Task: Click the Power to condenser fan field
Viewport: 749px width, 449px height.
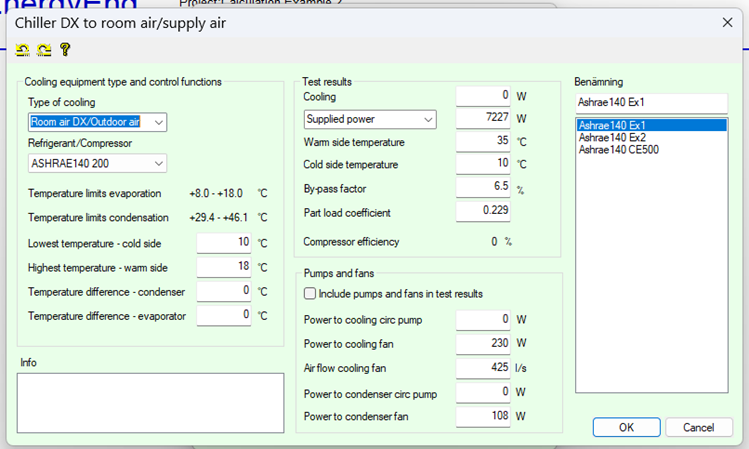Action: point(483,416)
